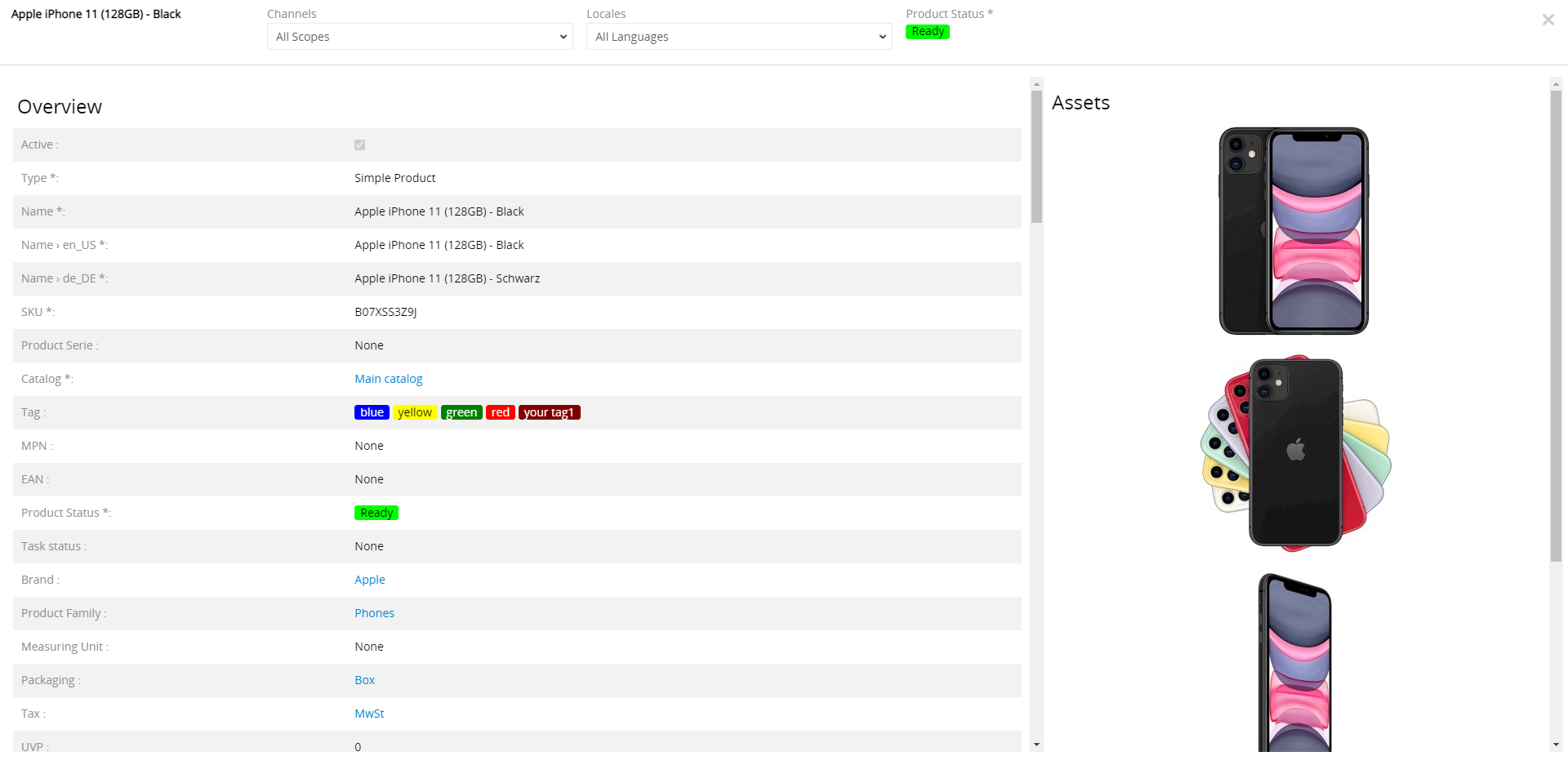
Task: Open the Channels All Scopes dropdown
Action: pyautogui.click(x=420, y=37)
